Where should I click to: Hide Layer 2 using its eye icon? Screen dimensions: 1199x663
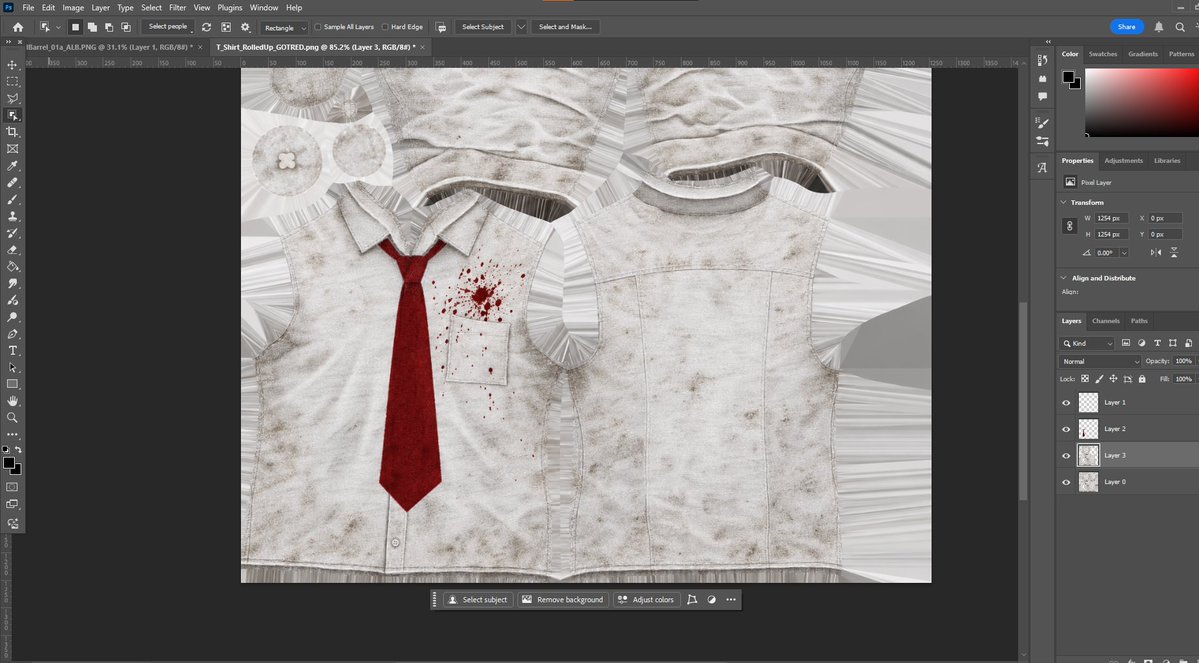(x=1066, y=429)
